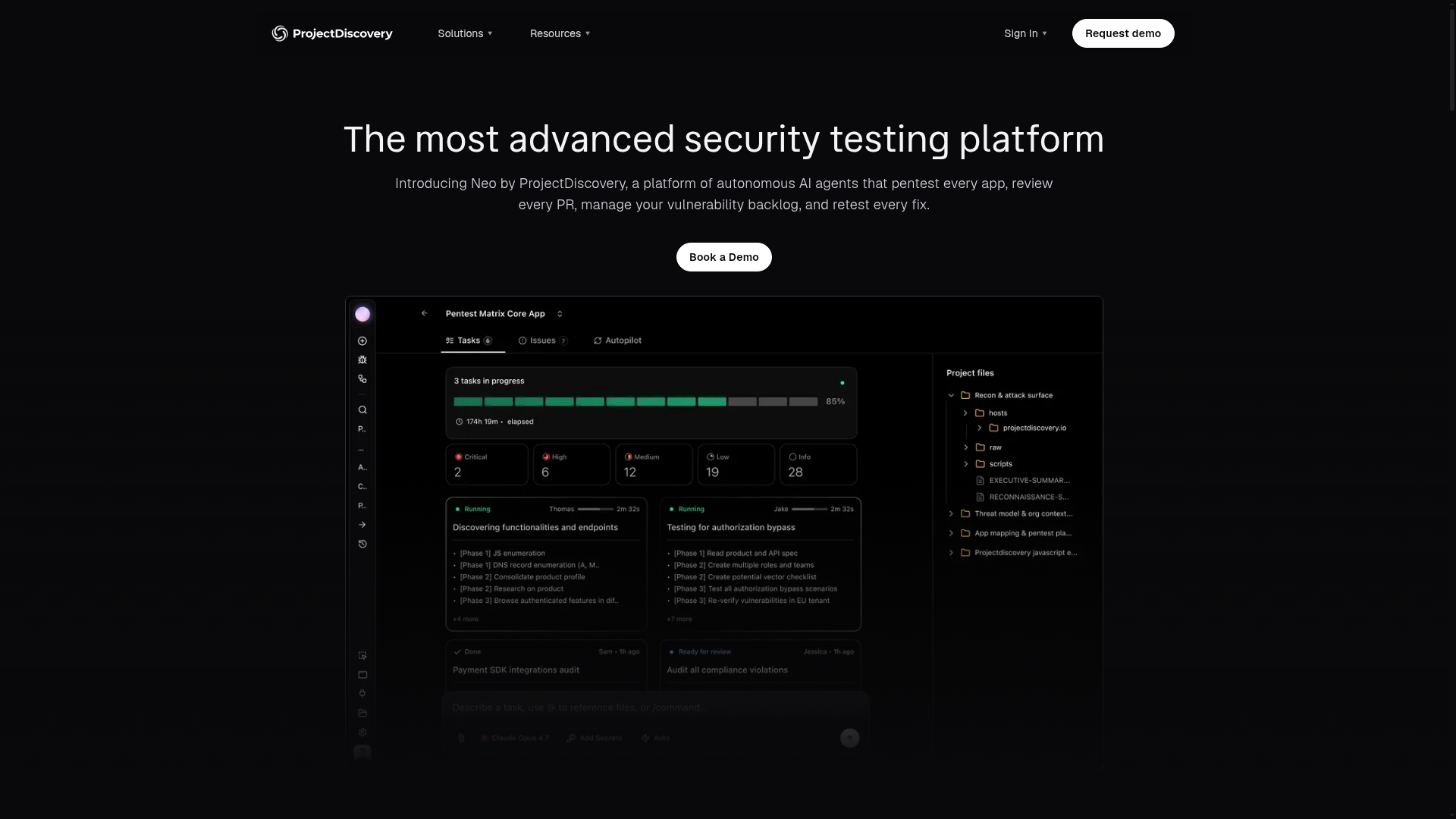Click the purple orb avatar in sidebar
1456x819 pixels.
click(x=362, y=314)
